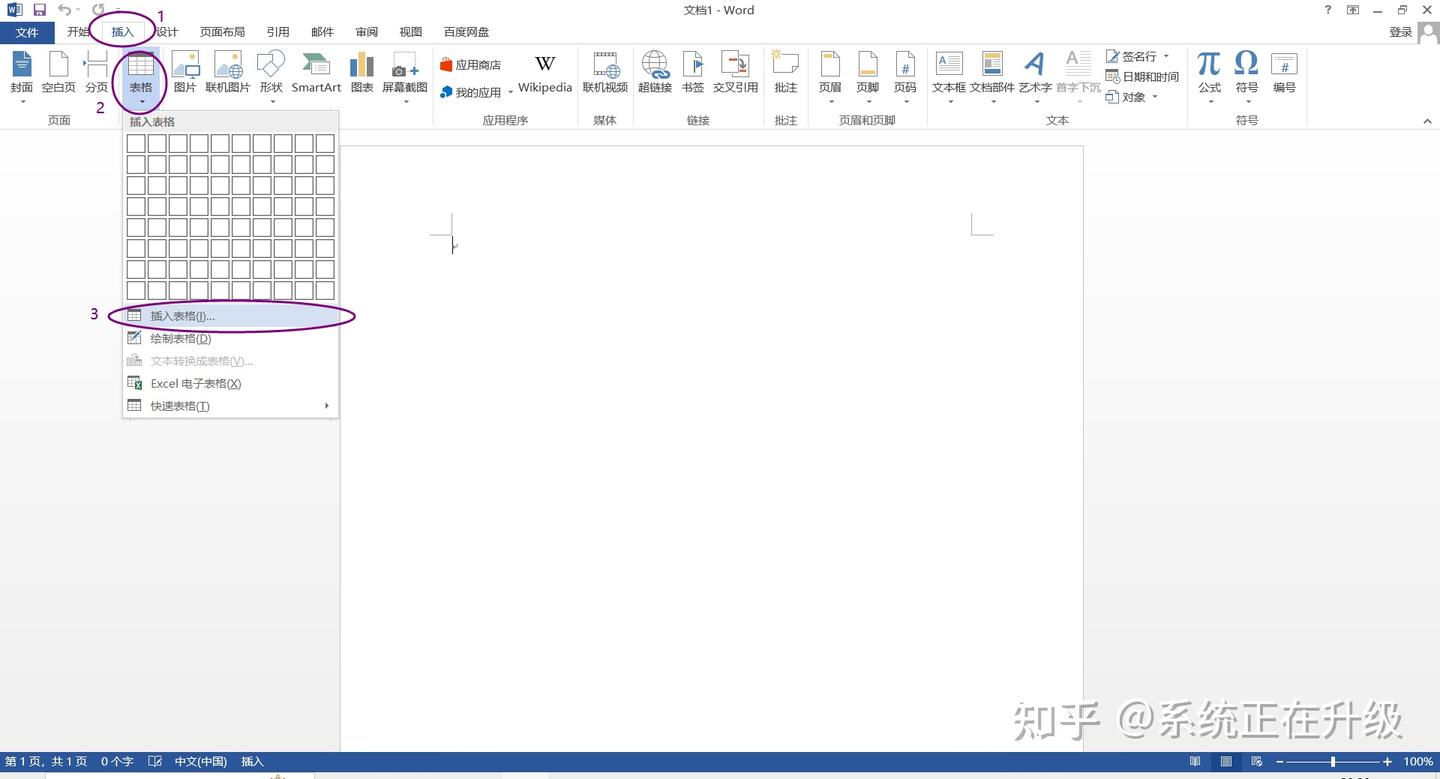Choose Excel Spreadsheet (Excel 电子表格) entry
Viewport: 1440px width, 779px height.
(230, 384)
